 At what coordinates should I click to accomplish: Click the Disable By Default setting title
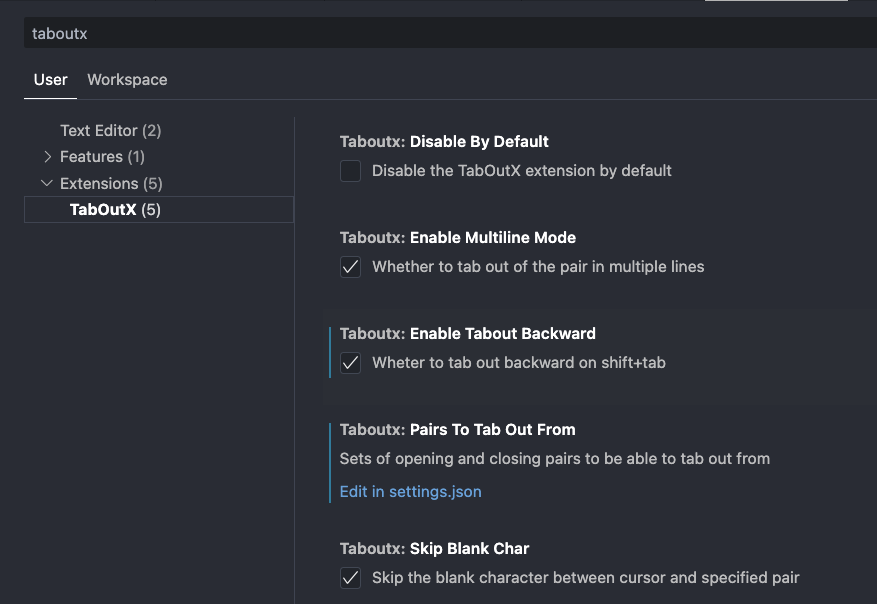(x=444, y=142)
